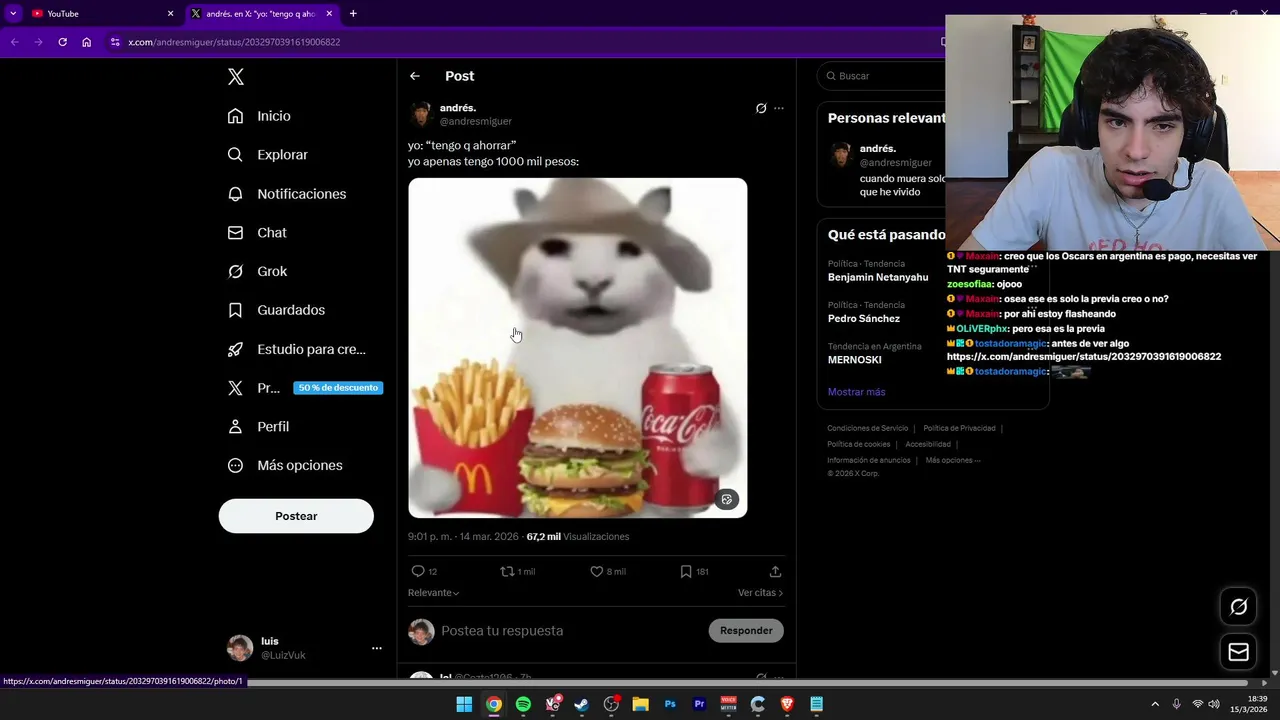Viewport: 1280px width, 720px height.
Task: Click the edit image icon on photo
Action: 727,499
